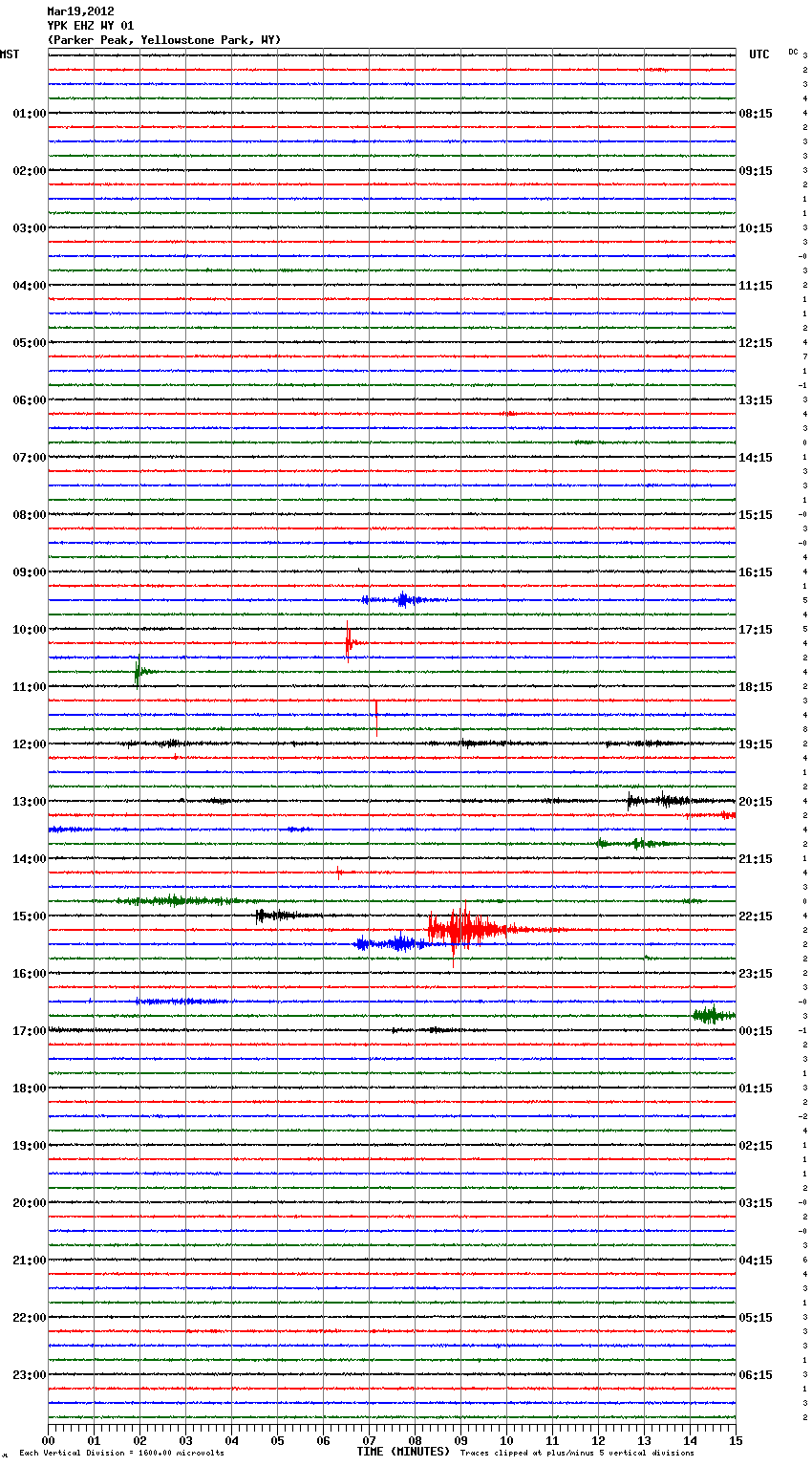Image resolution: width=812 pixels, height=1466 pixels.
Task: Click the red vertical spike on the 11:15 trace
Action: click(x=376, y=718)
